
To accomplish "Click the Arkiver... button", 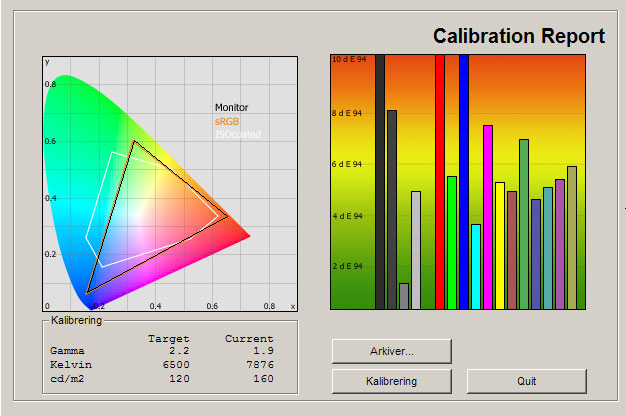I will pyautogui.click(x=391, y=351).
